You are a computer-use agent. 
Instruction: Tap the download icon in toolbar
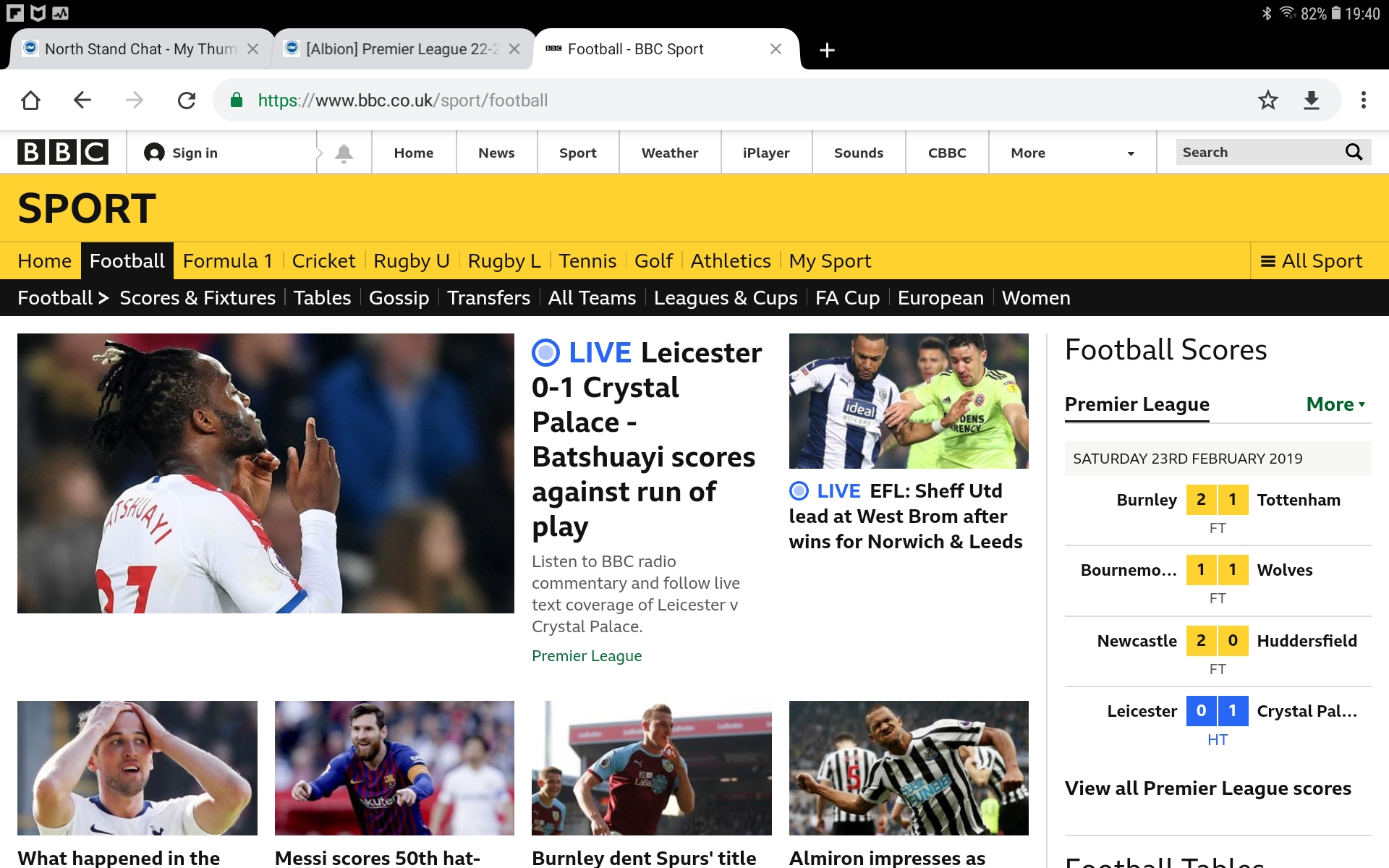tap(1312, 100)
